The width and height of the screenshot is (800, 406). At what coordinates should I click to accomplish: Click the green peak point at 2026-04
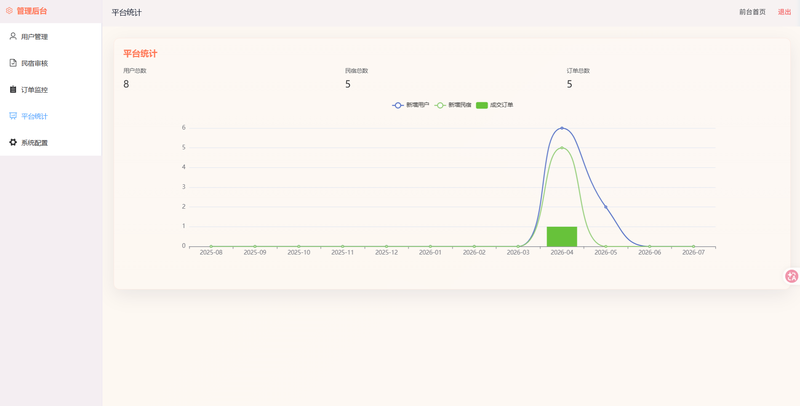click(x=562, y=148)
